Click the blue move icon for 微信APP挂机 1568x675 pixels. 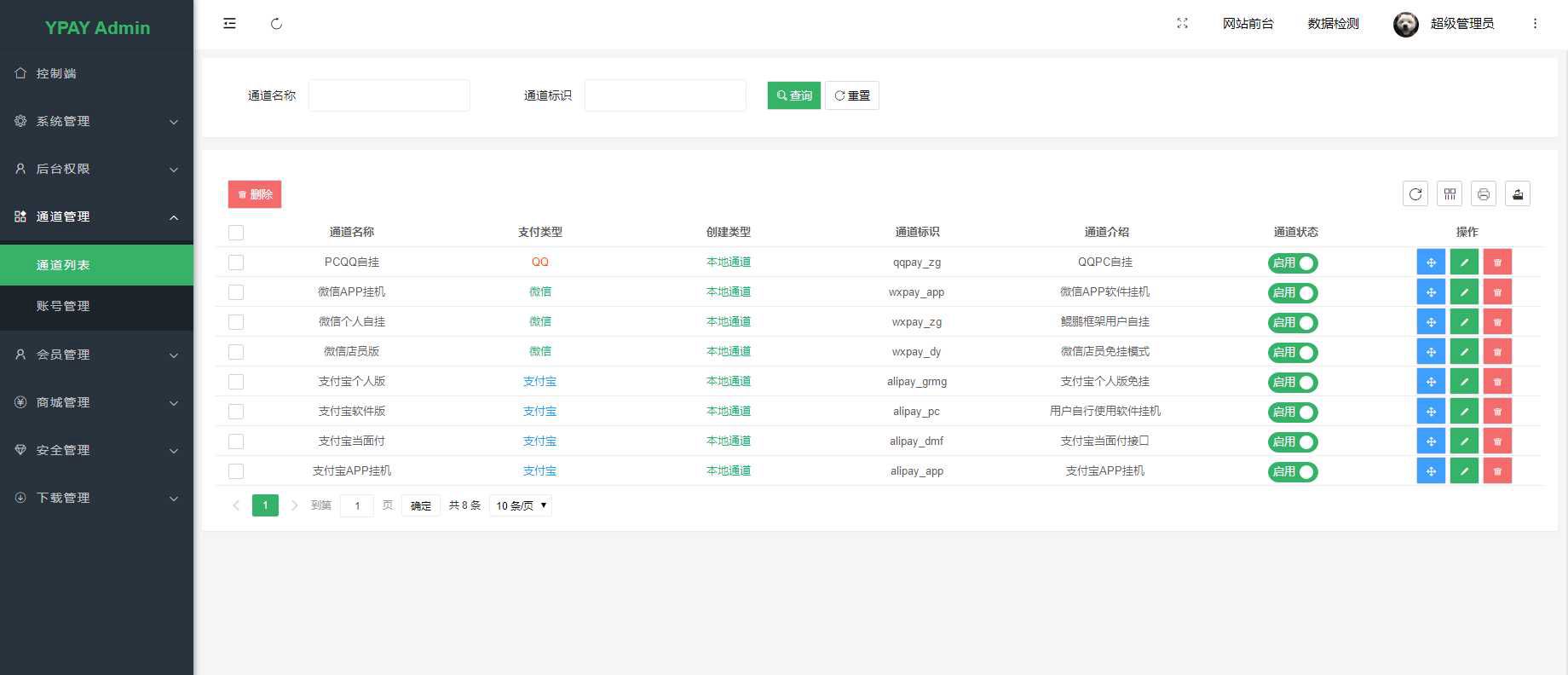coord(1431,292)
